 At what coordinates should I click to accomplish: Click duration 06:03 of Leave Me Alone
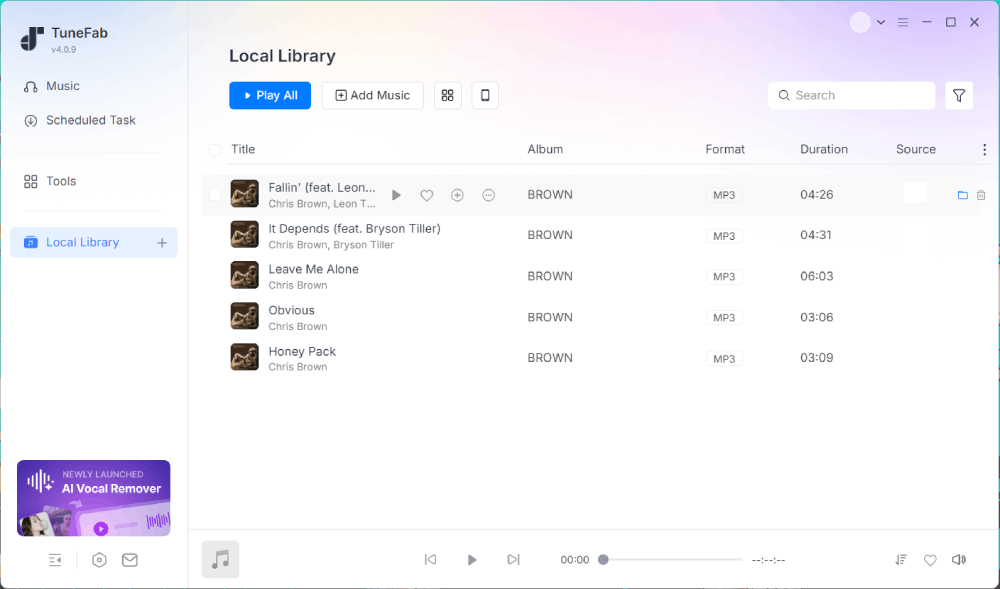[x=817, y=276]
